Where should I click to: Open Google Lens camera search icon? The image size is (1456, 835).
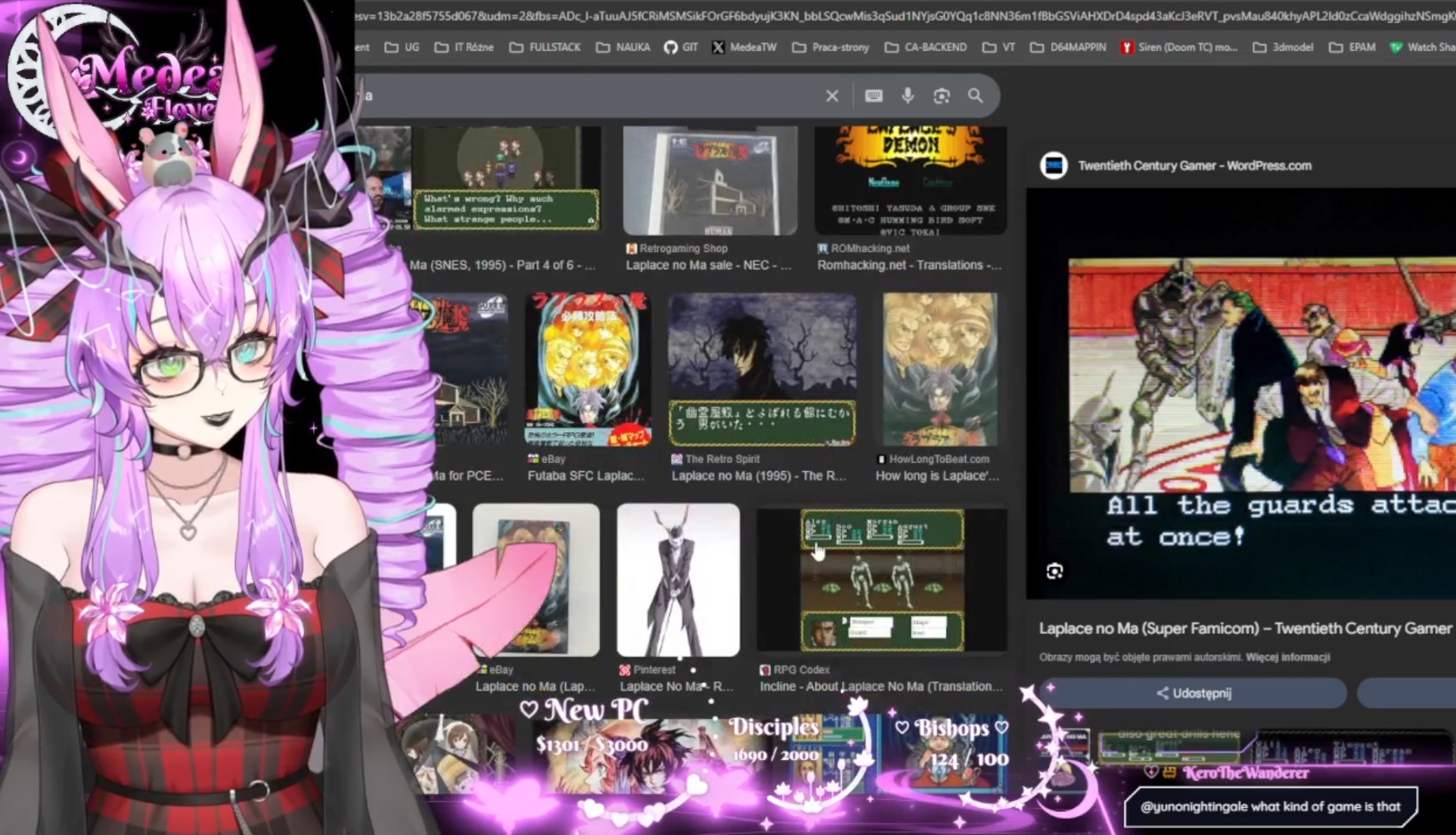942,96
